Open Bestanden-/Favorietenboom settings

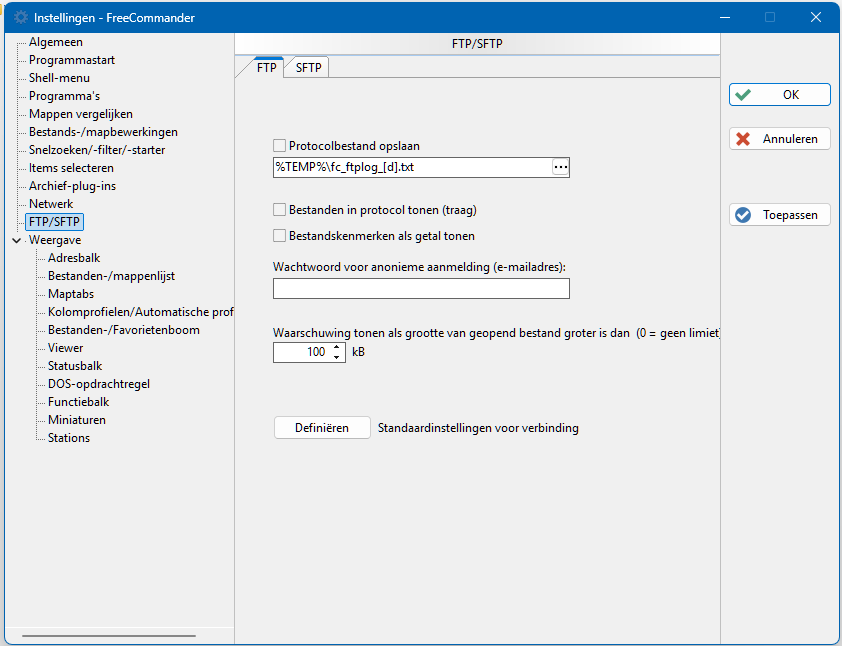[124, 330]
